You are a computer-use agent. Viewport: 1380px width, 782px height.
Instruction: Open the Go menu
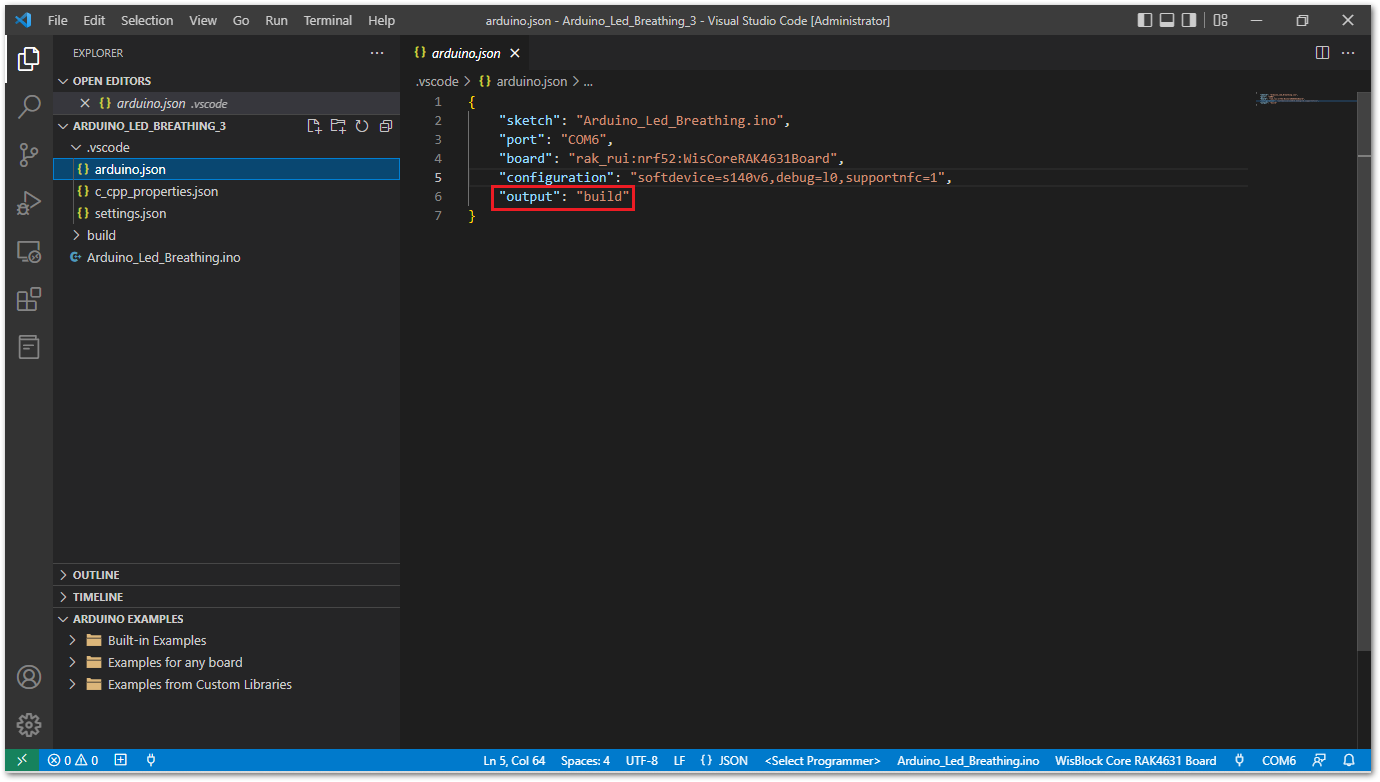[x=241, y=20]
